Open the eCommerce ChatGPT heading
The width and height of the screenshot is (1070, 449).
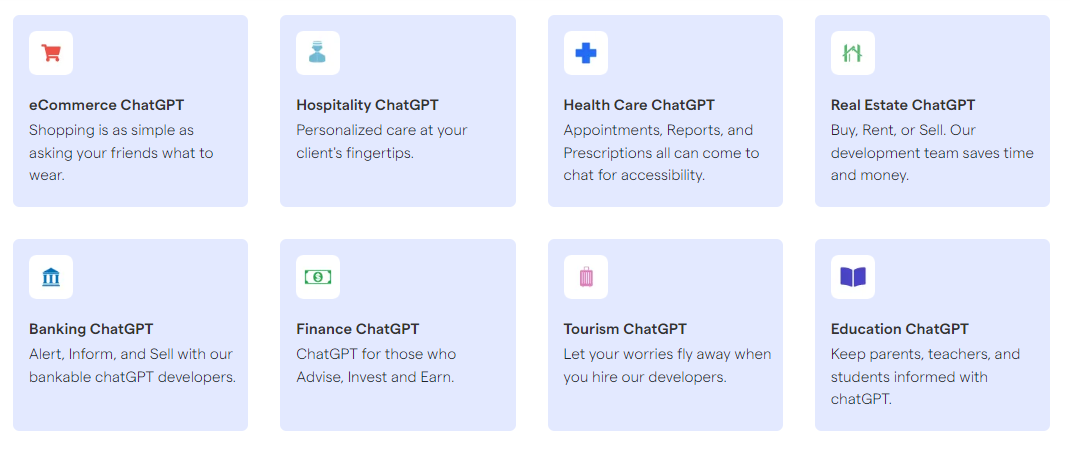pos(106,105)
